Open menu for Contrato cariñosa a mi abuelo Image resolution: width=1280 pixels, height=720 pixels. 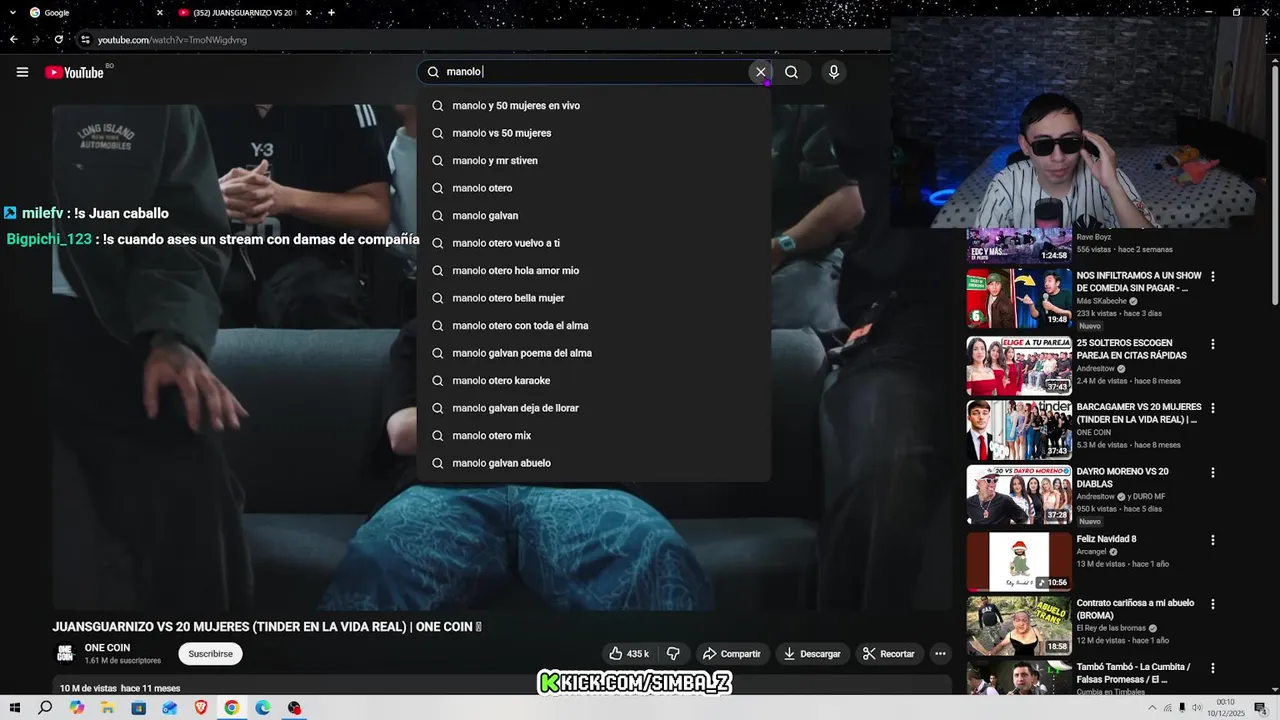1213,604
